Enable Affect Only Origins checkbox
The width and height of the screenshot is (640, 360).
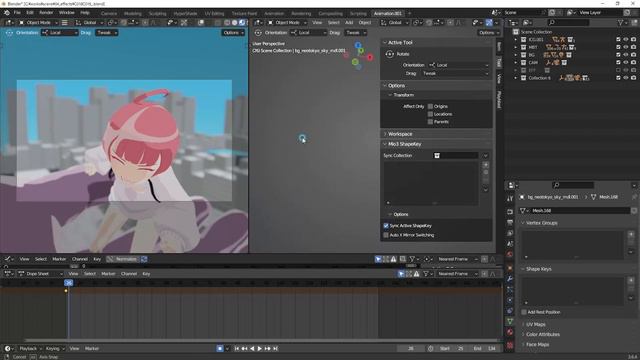click(x=430, y=106)
